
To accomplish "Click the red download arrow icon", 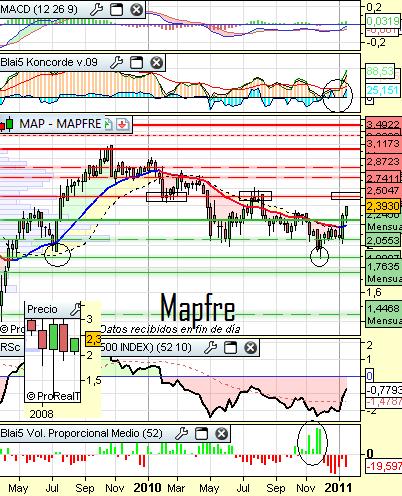I will [x=122, y=124].
